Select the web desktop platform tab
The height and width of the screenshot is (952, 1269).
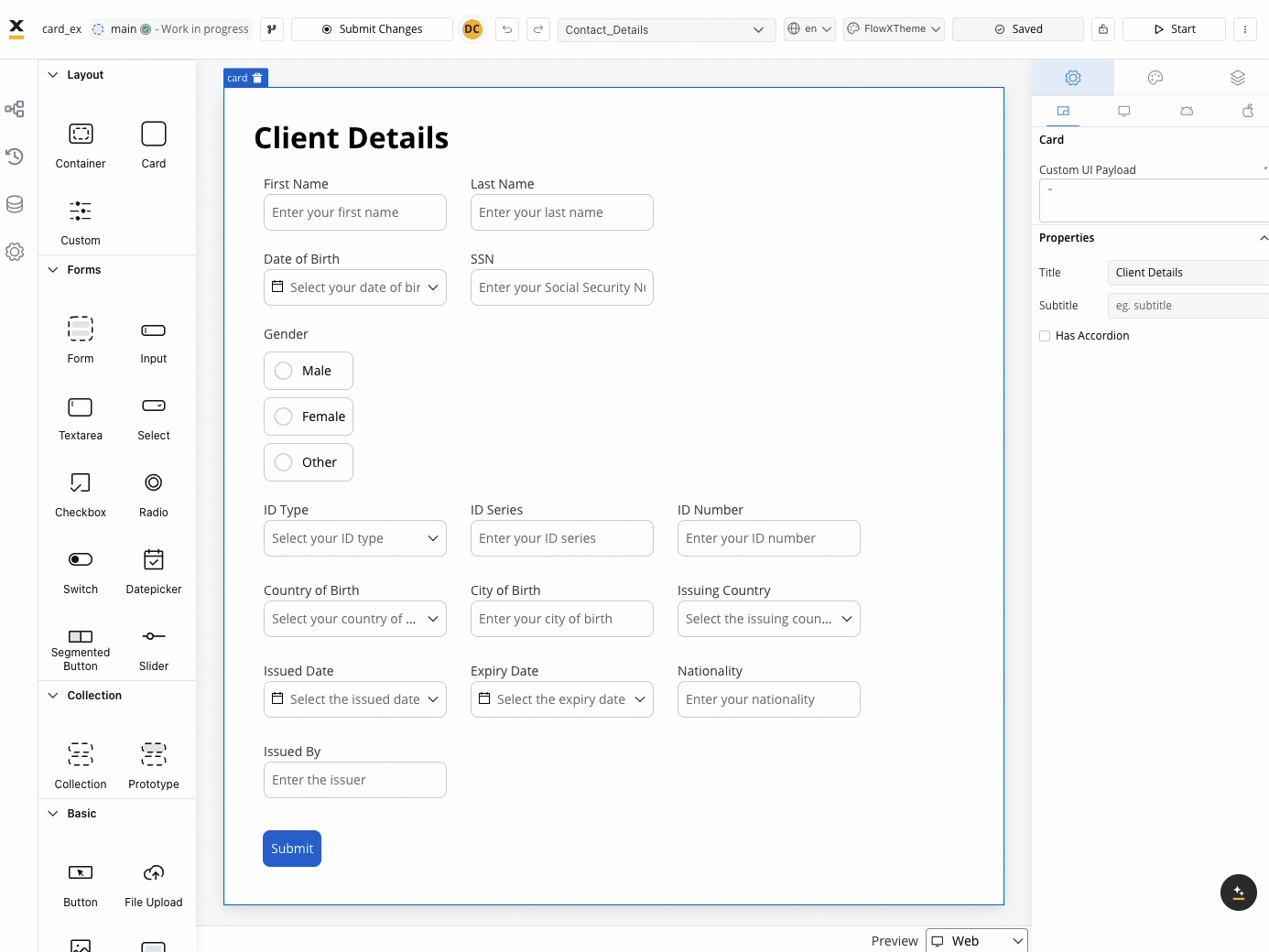[x=1124, y=111]
